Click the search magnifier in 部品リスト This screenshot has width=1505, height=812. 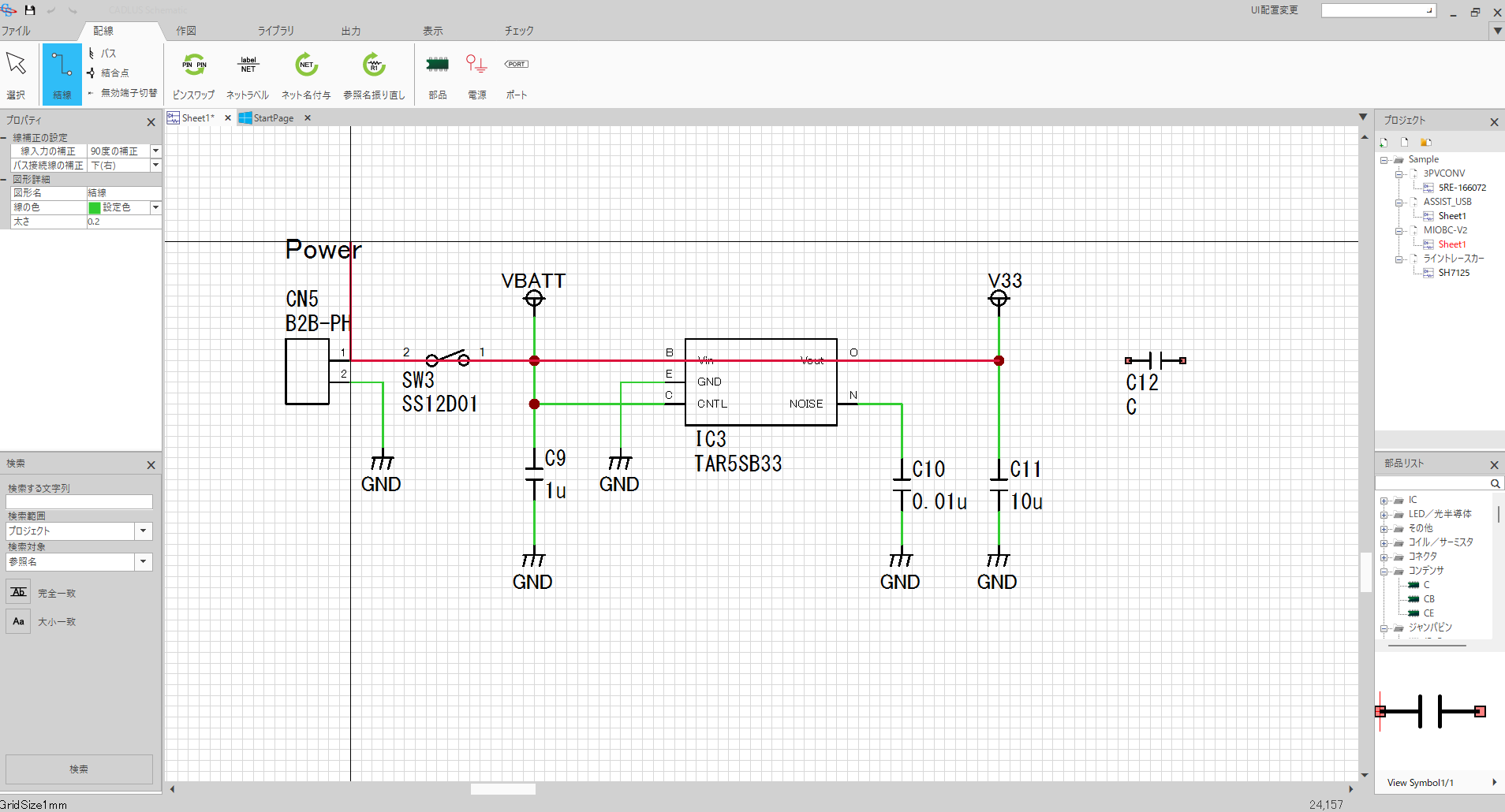point(1494,483)
